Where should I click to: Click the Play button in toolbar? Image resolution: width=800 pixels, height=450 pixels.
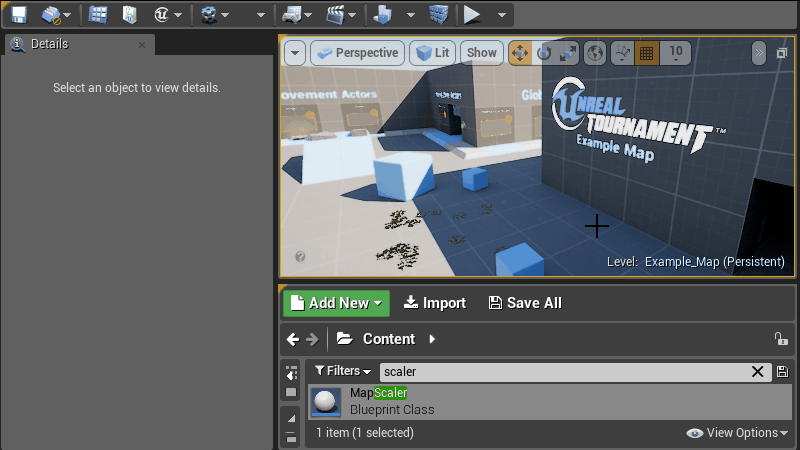[472, 15]
